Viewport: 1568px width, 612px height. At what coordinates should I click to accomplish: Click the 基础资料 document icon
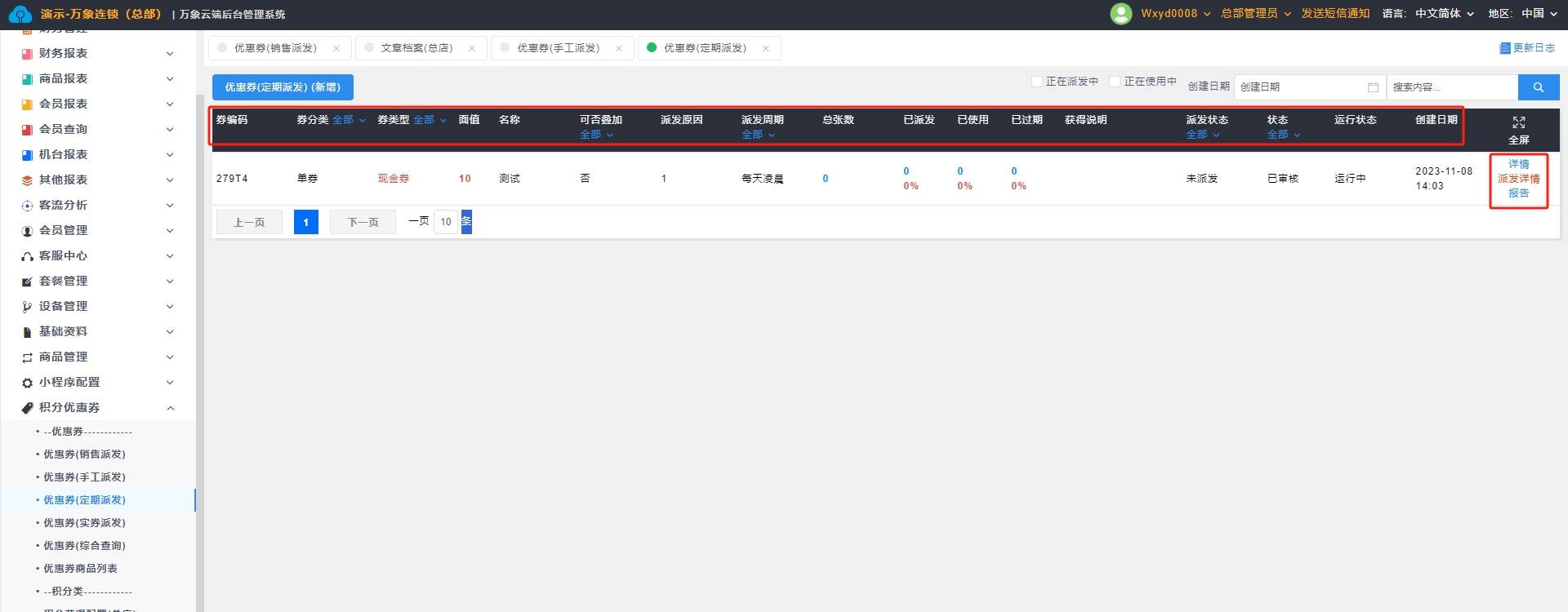[x=27, y=332]
